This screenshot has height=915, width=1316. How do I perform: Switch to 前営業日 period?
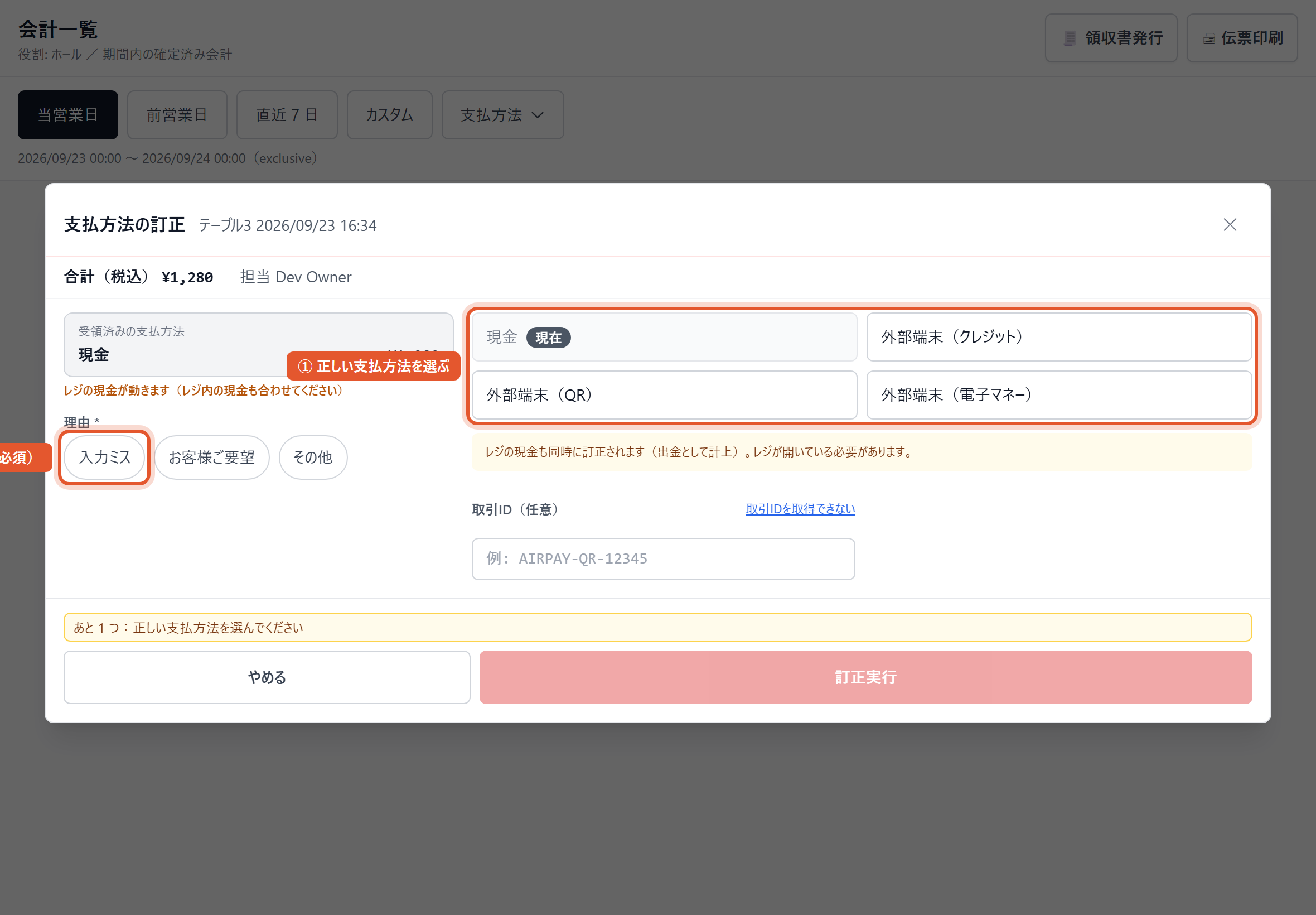(x=177, y=115)
